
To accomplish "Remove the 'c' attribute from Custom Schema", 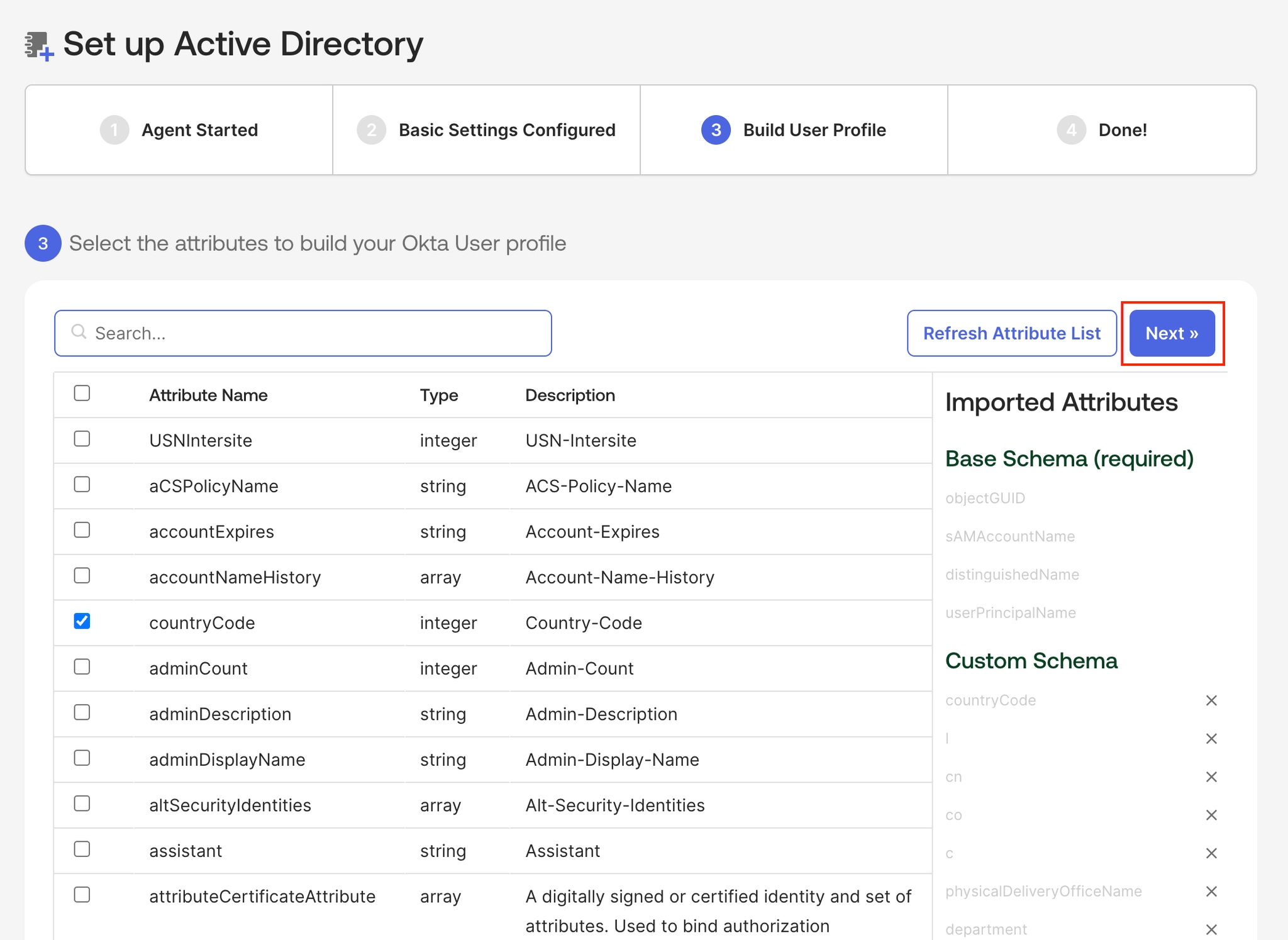I will point(1211,853).
